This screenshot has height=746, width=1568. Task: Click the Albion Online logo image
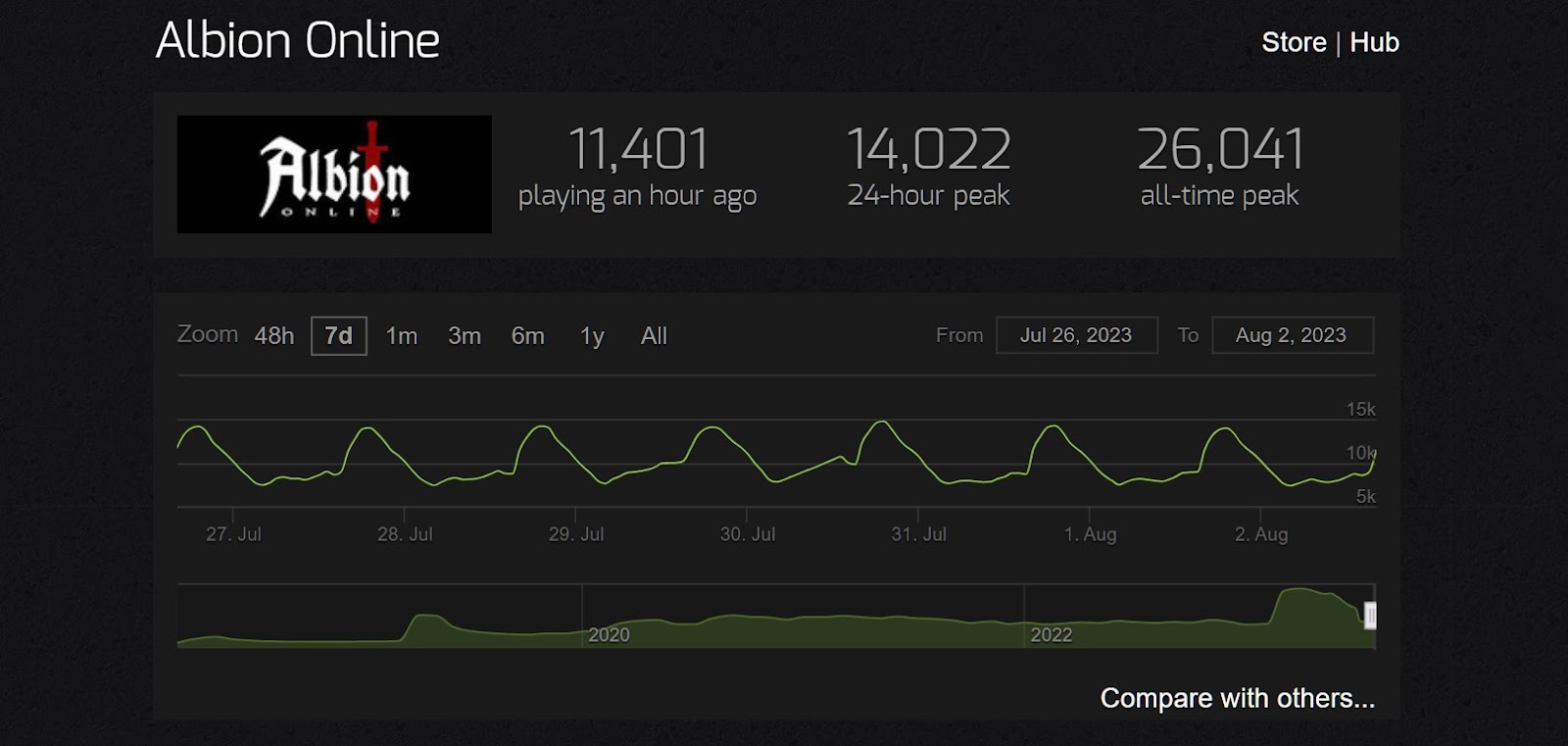(334, 174)
